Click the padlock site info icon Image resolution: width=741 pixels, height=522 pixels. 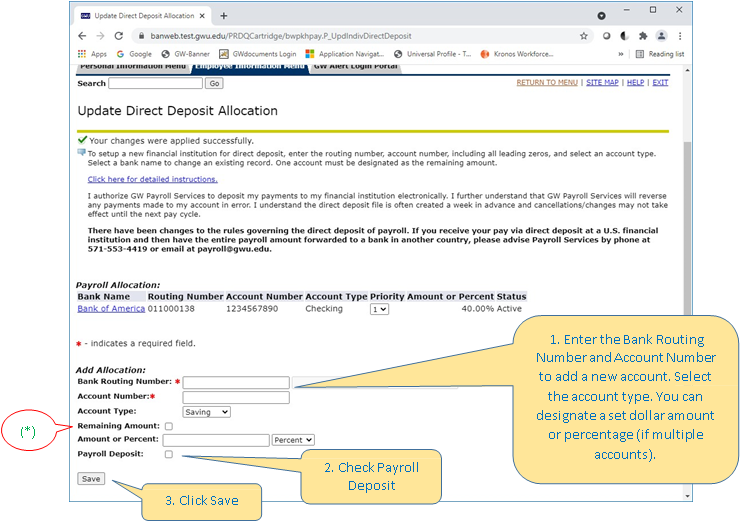click(x=141, y=36)
